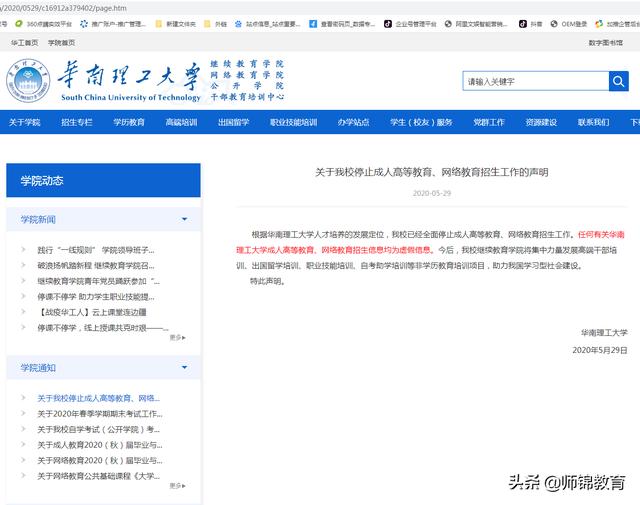
Task: Open the 数字图书馆 link
Action: click(606, 42)
